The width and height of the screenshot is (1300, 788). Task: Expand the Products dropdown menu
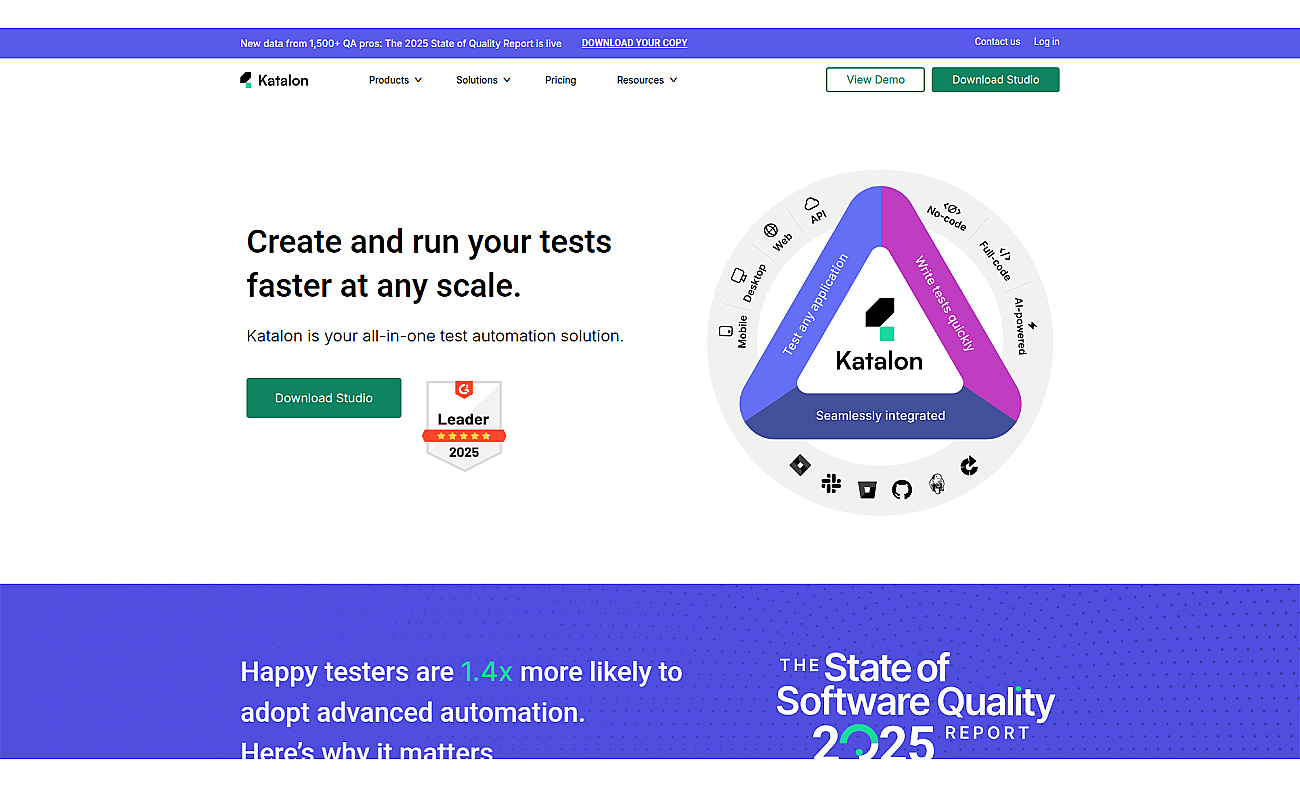point(395,80)
